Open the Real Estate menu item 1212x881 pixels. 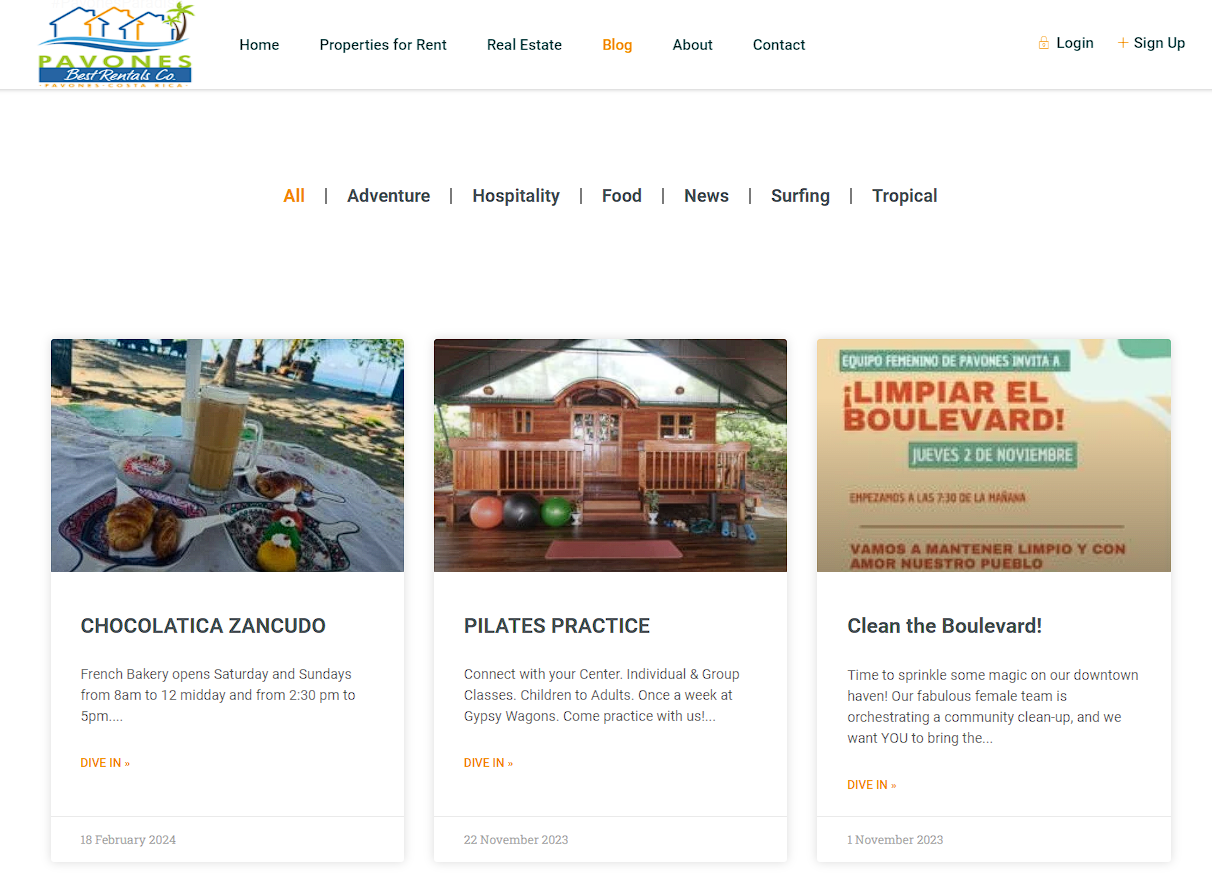tap(524, 45)
